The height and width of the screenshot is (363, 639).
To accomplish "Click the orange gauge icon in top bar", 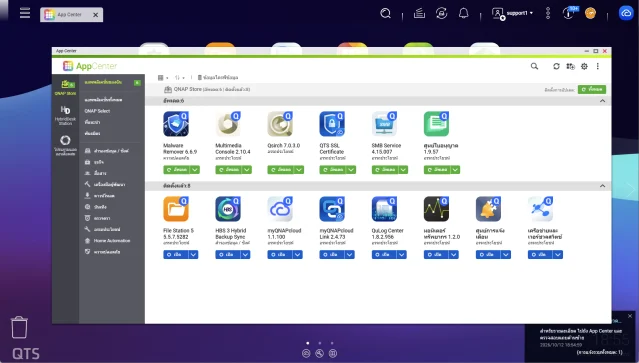I will tap(590, 13).
